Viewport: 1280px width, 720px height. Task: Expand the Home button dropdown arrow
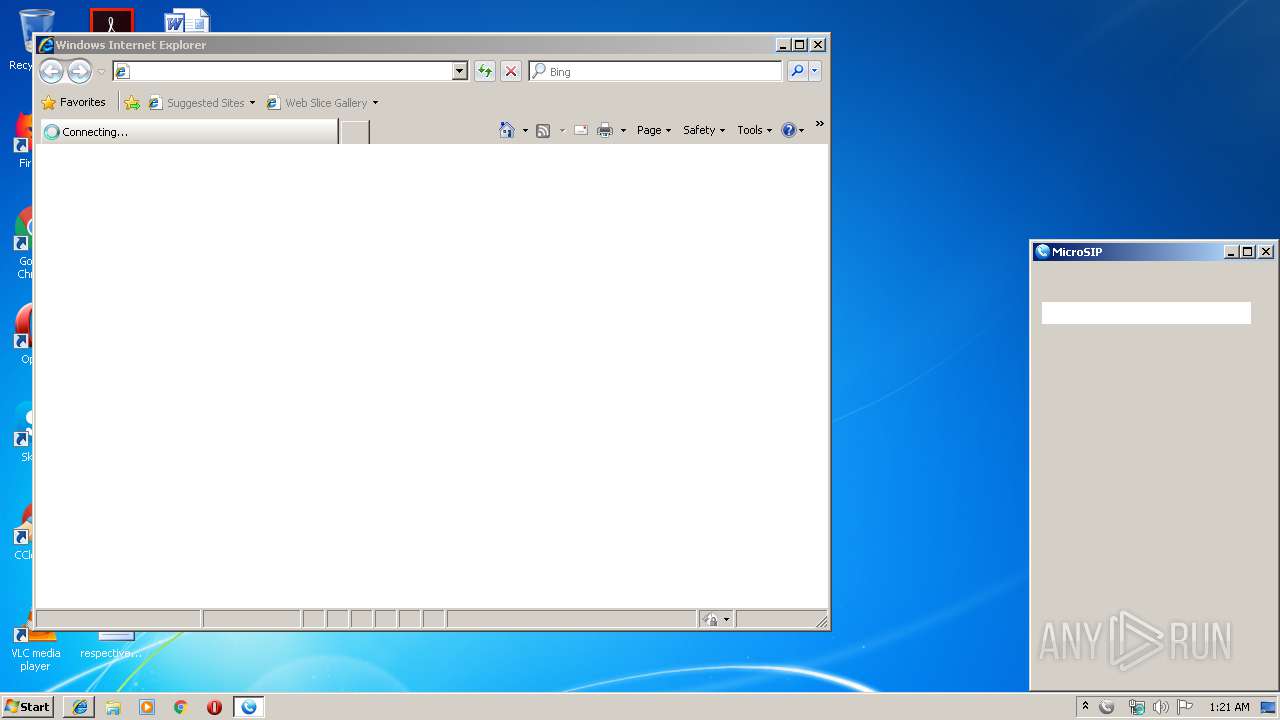525,131
